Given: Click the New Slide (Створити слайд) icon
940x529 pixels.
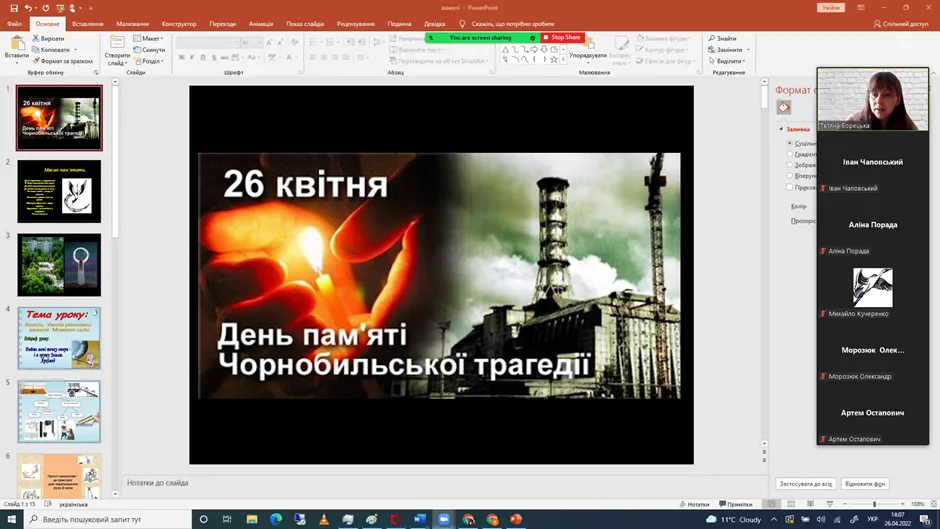Looking at the screenshot, I should pos(117,44).
